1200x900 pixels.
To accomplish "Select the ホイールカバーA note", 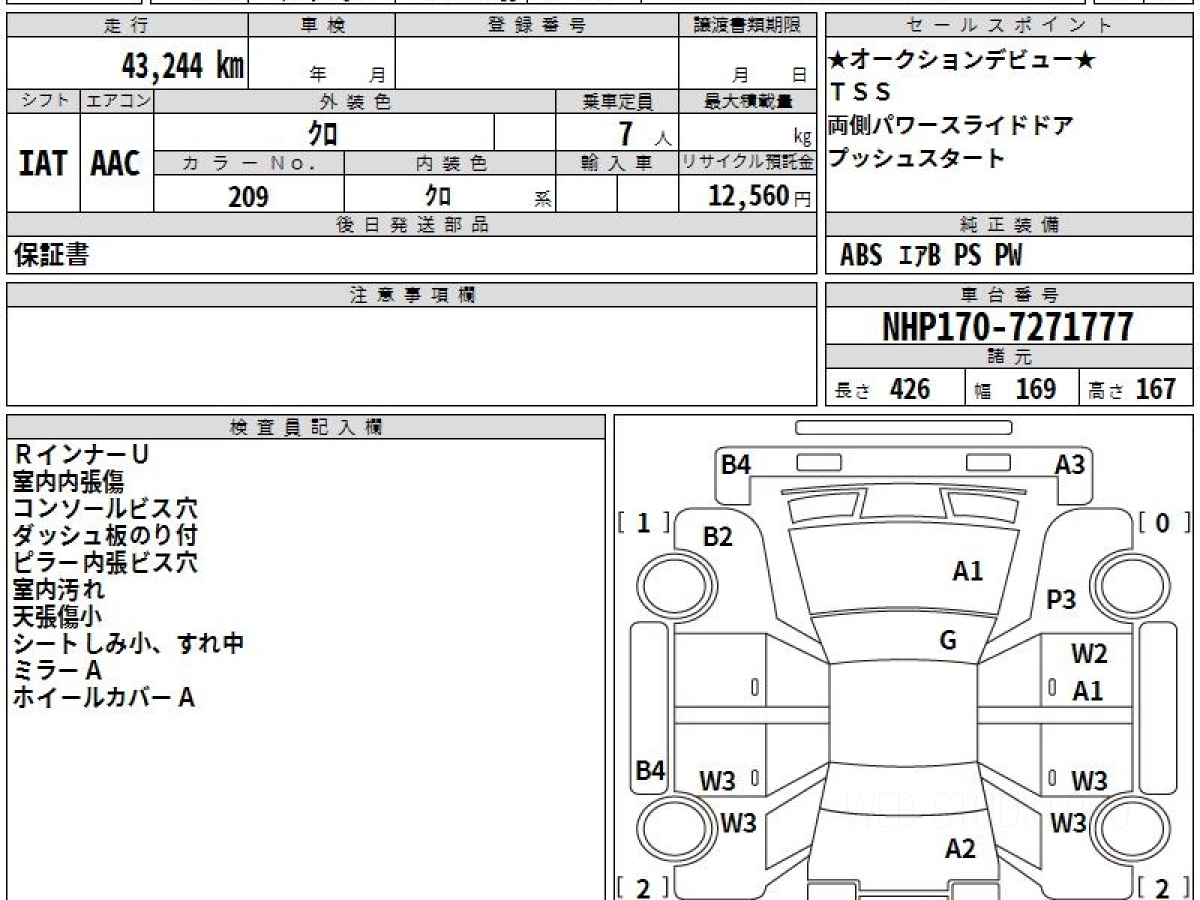I will [x=104, y=697].
